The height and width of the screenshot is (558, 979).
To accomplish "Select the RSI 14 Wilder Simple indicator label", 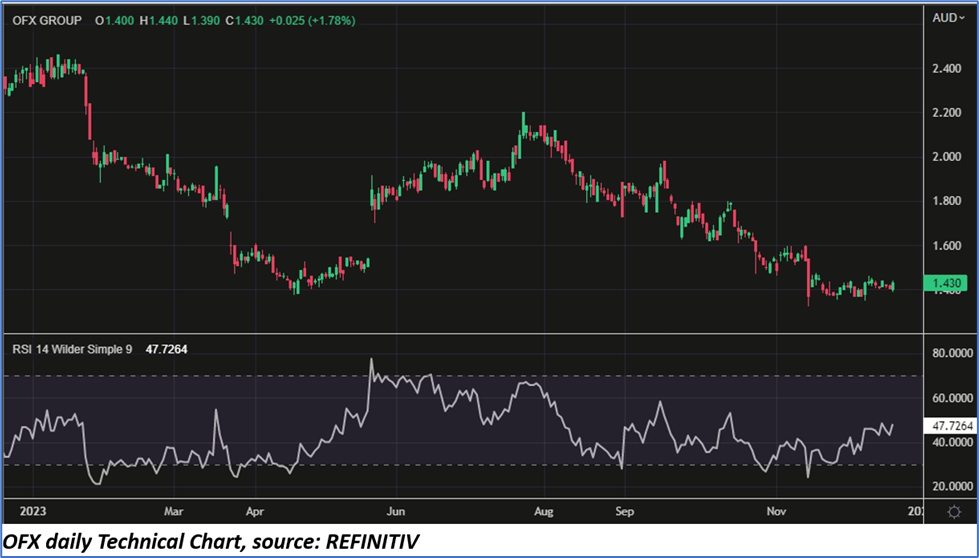I will click(x=72, y=350).
